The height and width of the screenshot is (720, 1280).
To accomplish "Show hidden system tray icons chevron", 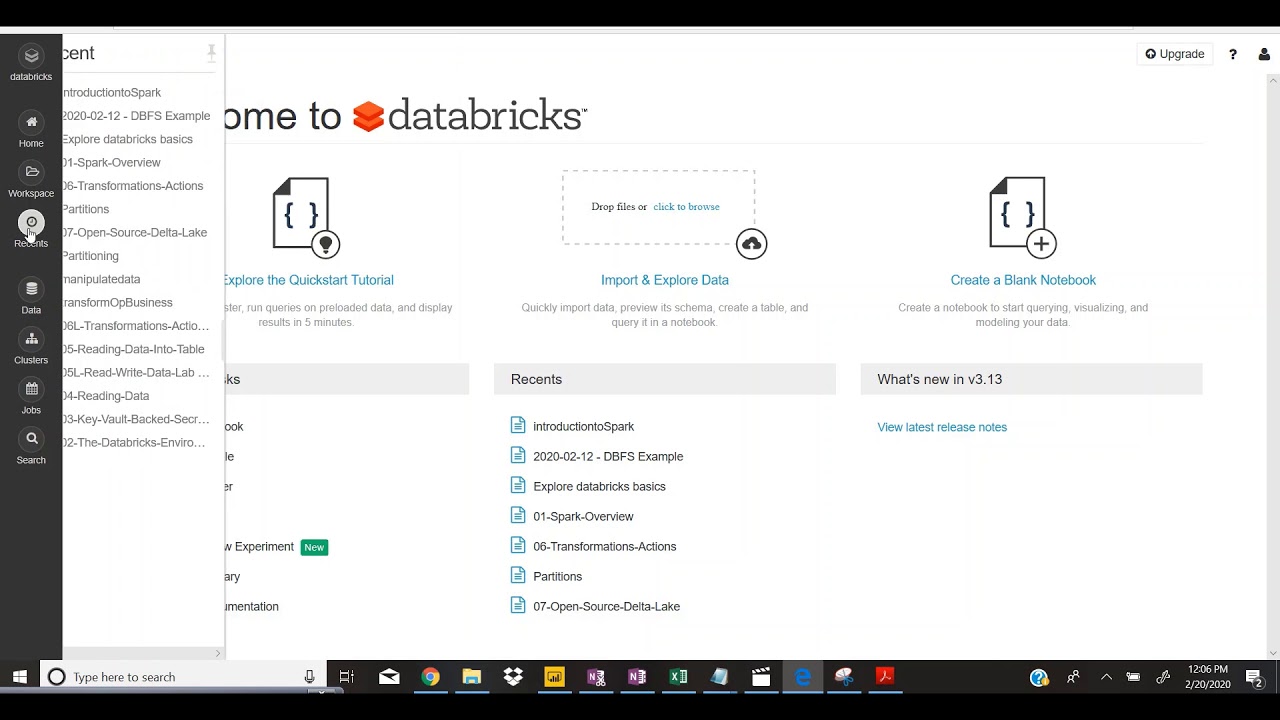I will click(1106, 677).
